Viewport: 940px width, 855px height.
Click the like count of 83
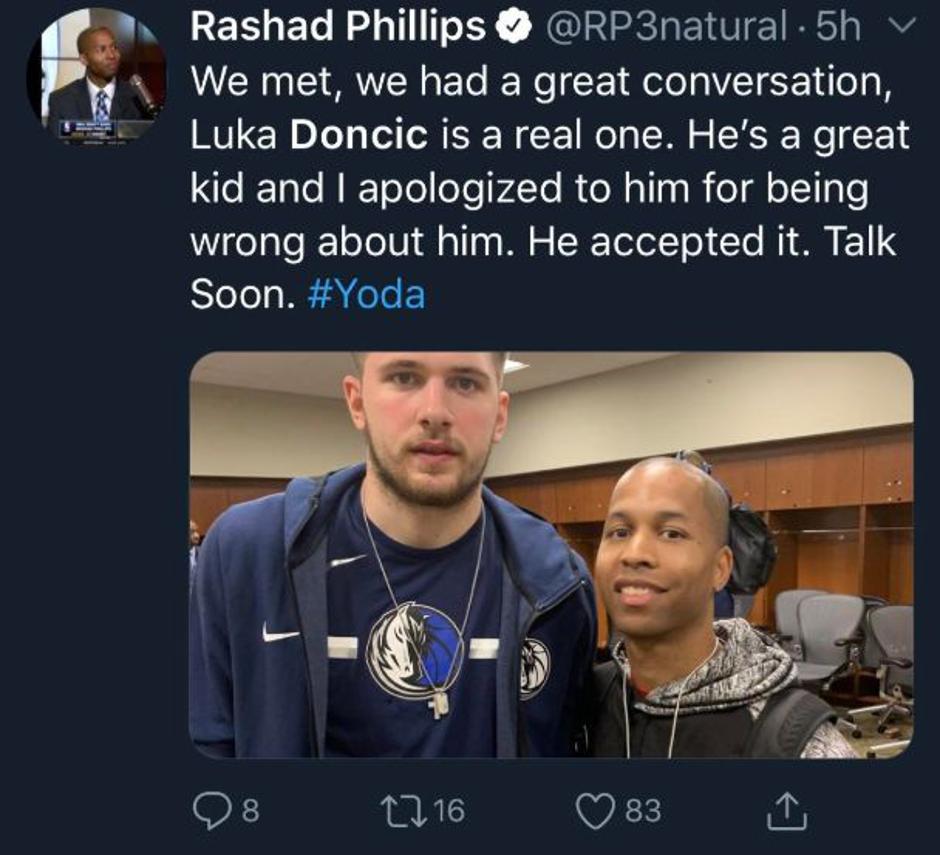click(643, 809)
